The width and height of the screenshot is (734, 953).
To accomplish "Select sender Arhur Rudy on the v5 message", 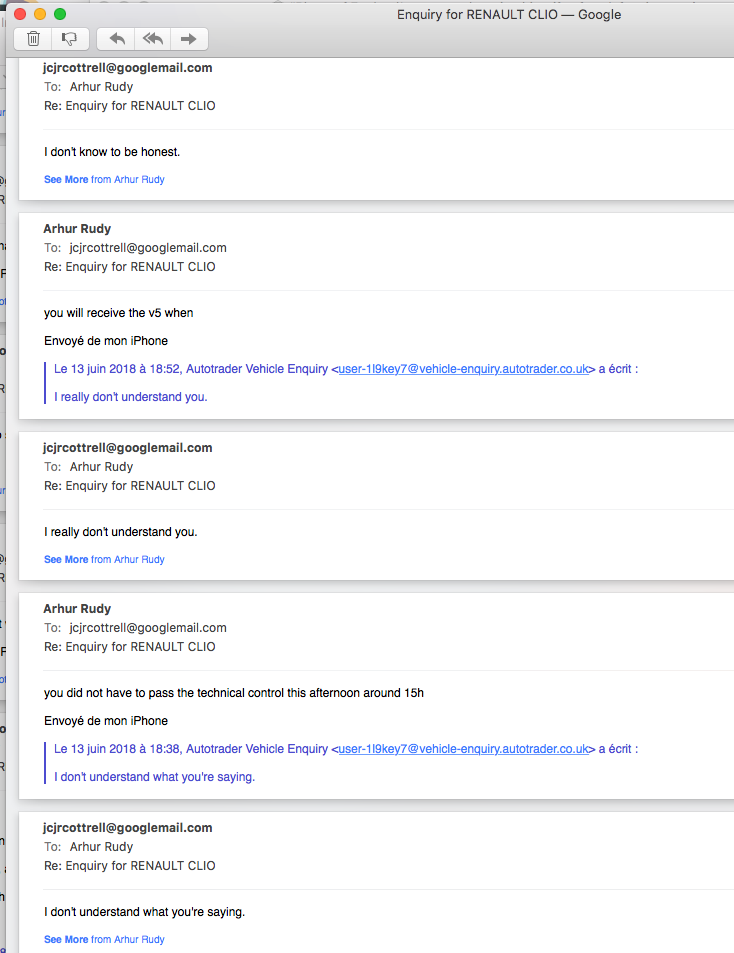I will [77, 229].
